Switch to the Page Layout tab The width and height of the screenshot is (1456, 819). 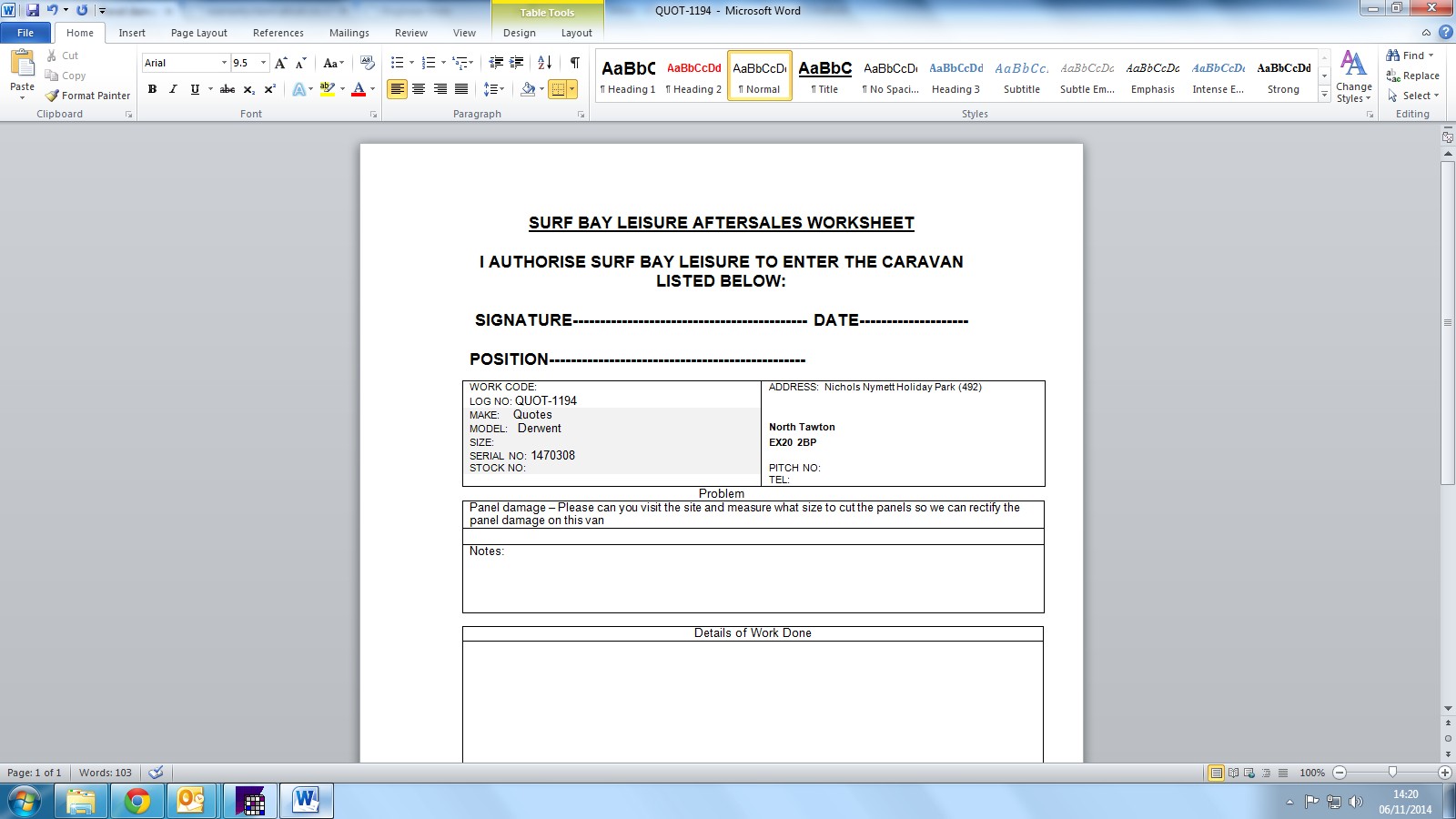pos(199,33)
